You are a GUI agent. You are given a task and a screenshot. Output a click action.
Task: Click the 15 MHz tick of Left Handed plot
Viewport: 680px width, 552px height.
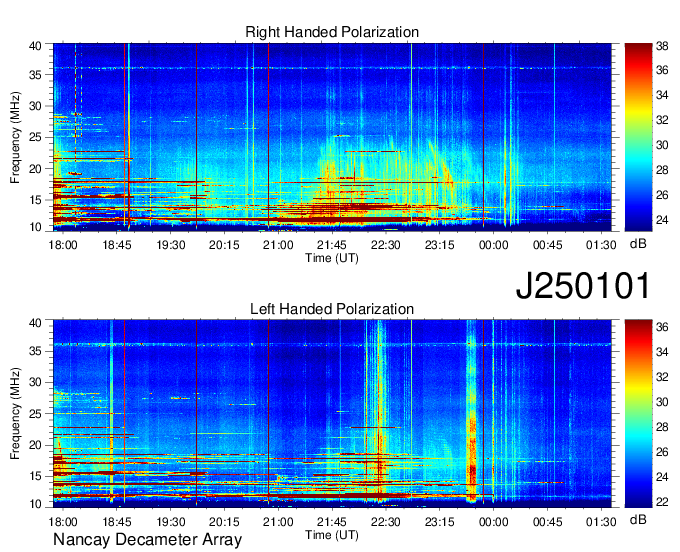[35, 477]
